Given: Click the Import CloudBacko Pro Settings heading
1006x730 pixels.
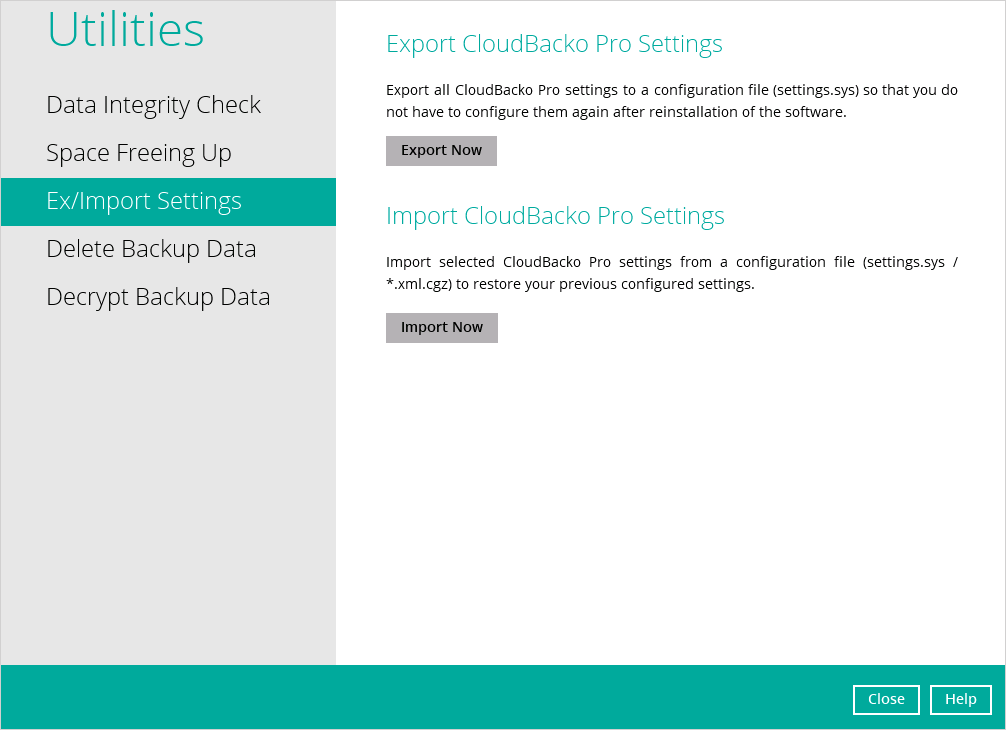Looking at the screenshot, I should pyautogui.click(x=555, y=216).
